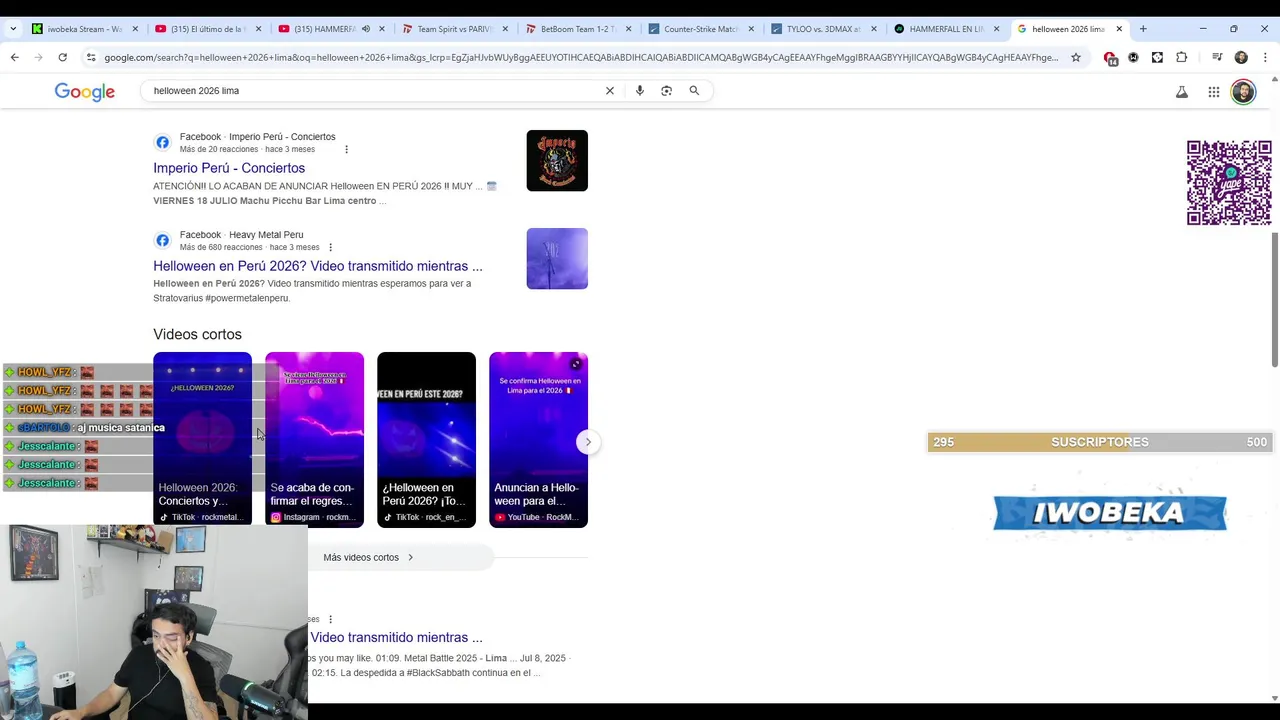The height and width of the screenshot is (720, 1280).
Task: Open Google Lens image search
Action: 667,91
